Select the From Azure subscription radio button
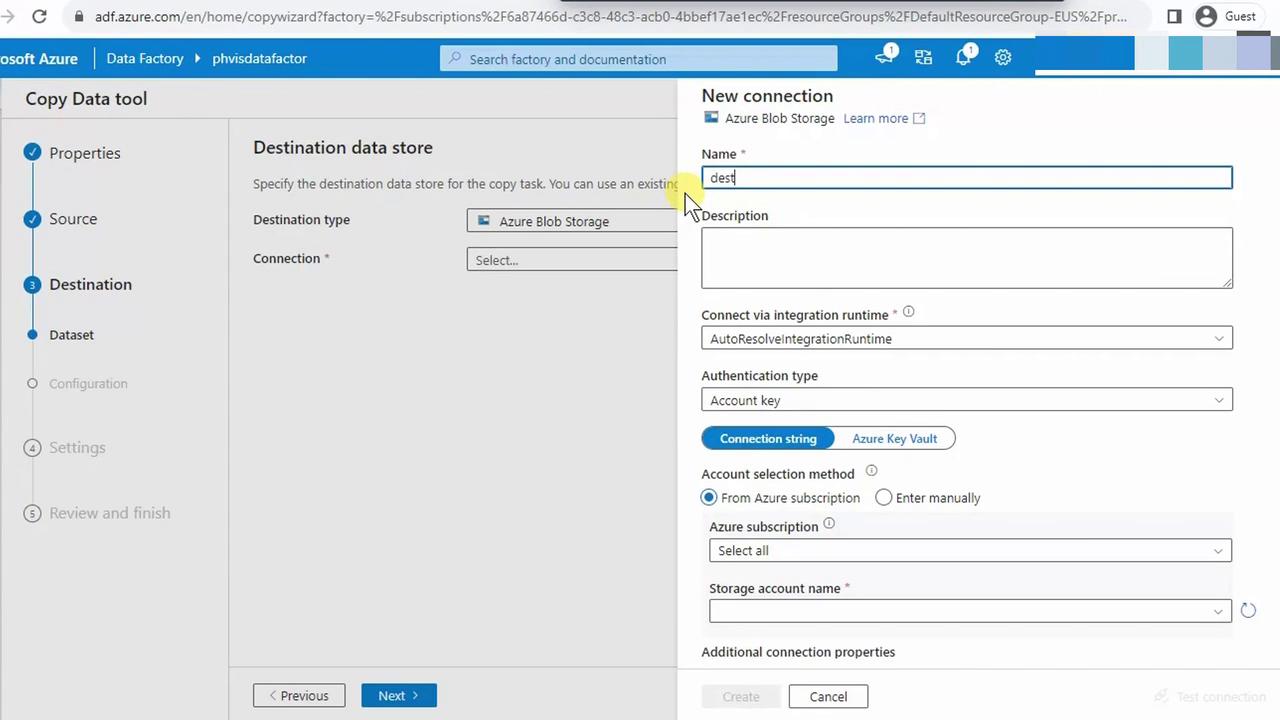The width and height of the screenshot is (1280, 720). [709, 497]
